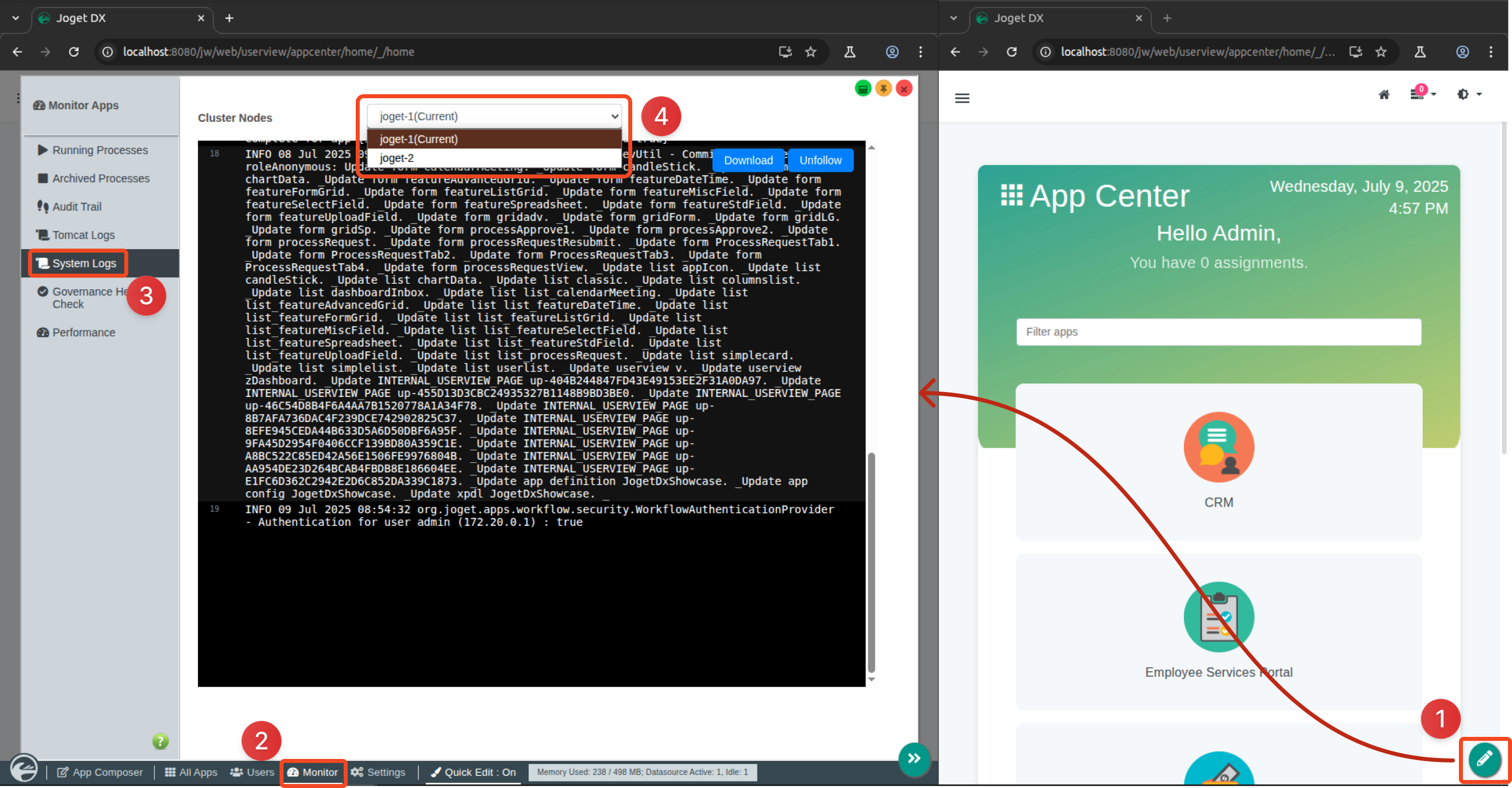Click log scrollbar down arrow
Viewport: 1512px width, 788px height.
pyautogui.click(x=872, y=679)
